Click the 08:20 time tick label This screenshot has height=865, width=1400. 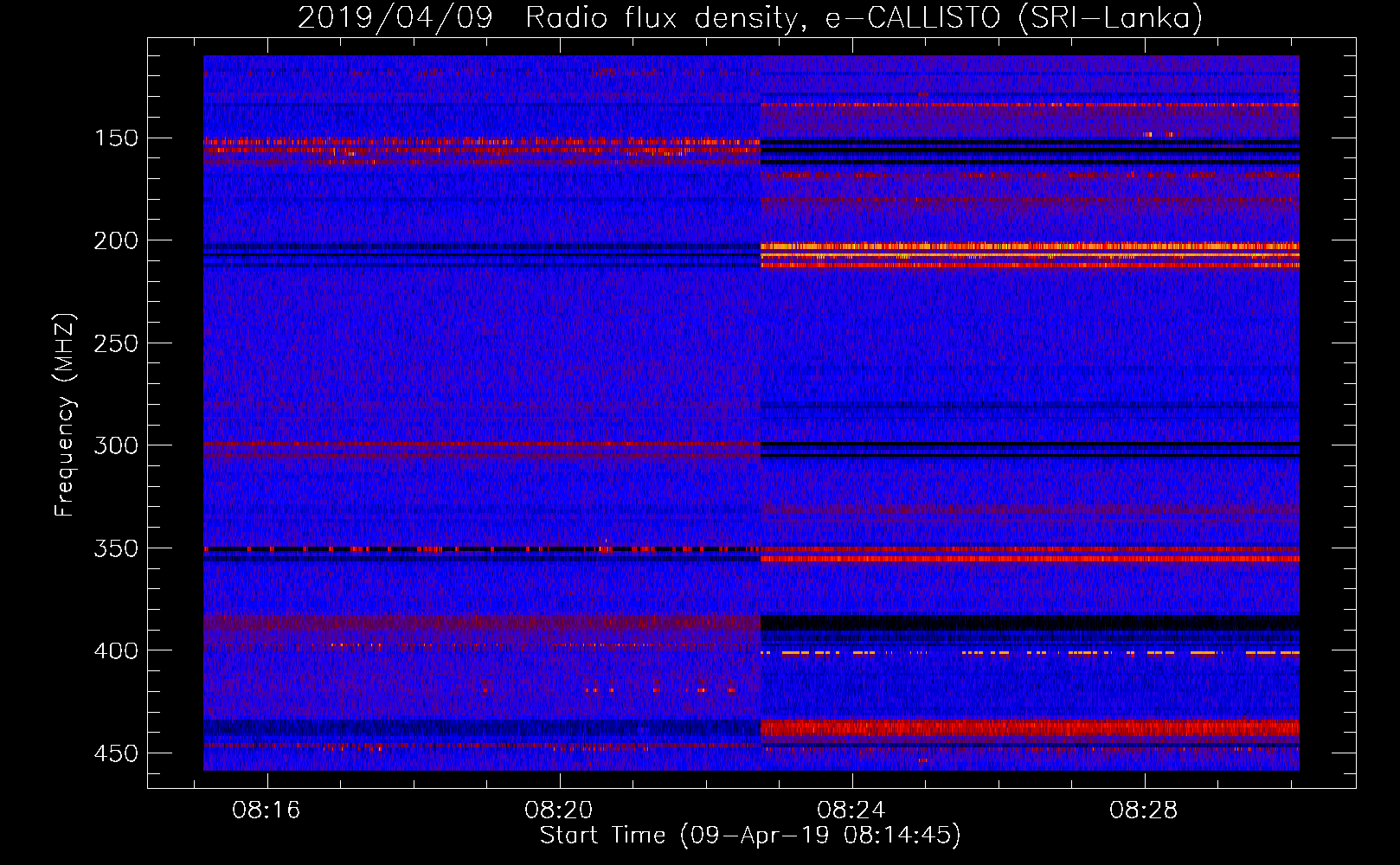559,811
